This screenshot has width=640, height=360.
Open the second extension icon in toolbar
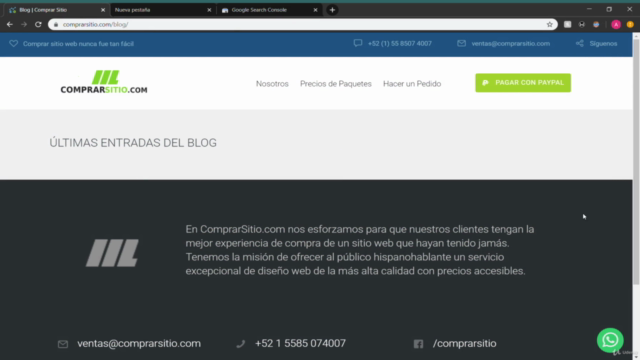click(582, 24)
